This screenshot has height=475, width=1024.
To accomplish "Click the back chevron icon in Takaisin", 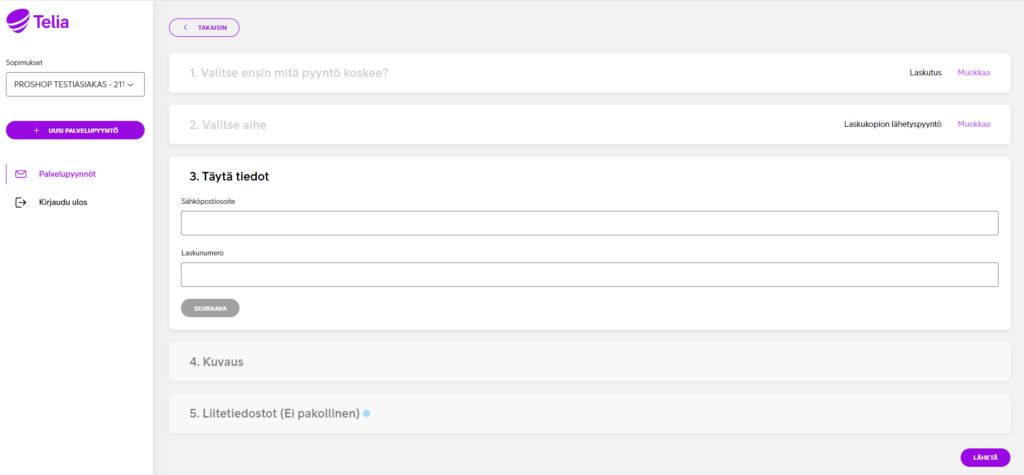I will click(x=185, y=27).
